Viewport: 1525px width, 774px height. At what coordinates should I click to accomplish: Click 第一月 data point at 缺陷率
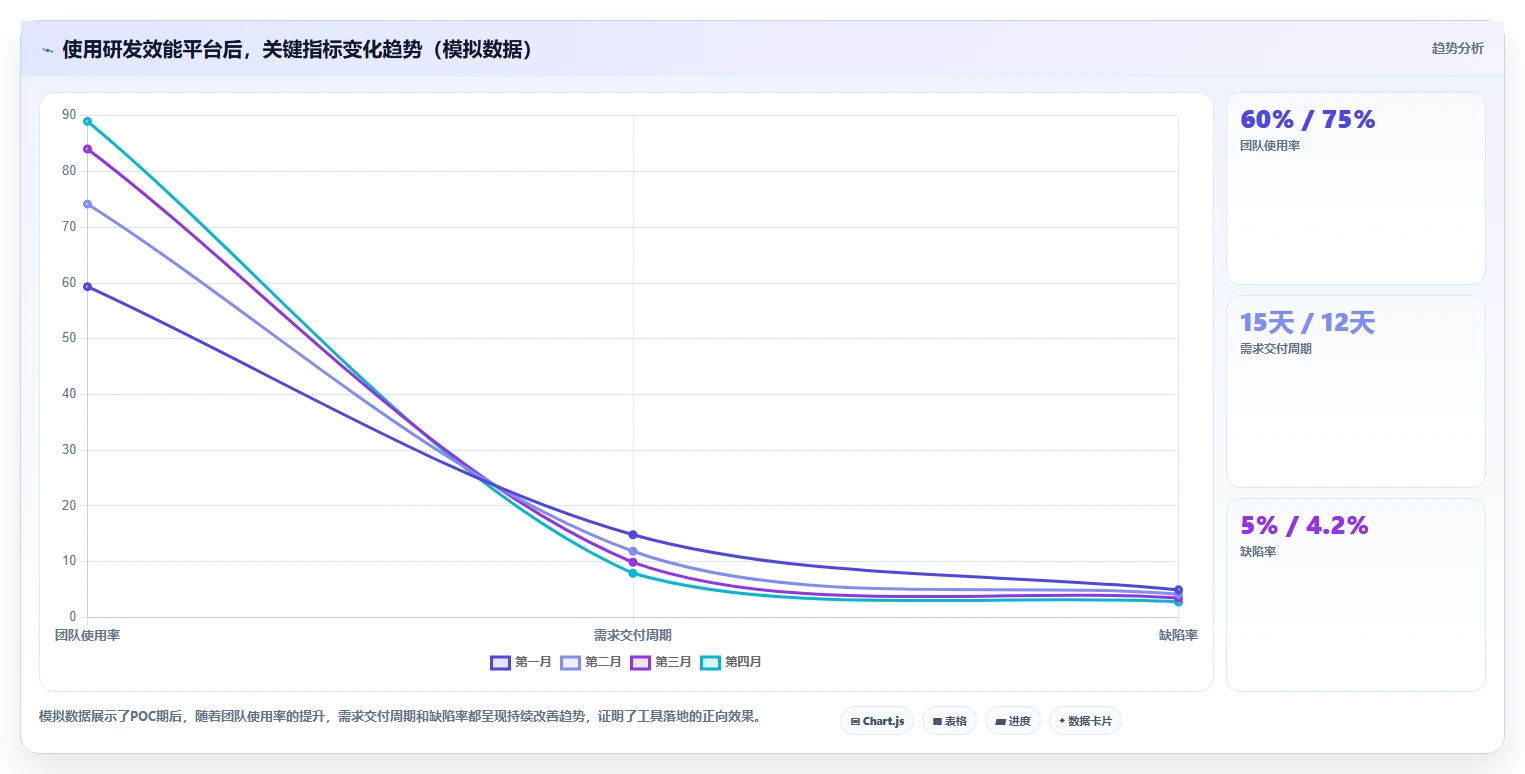click(1179, 590)
